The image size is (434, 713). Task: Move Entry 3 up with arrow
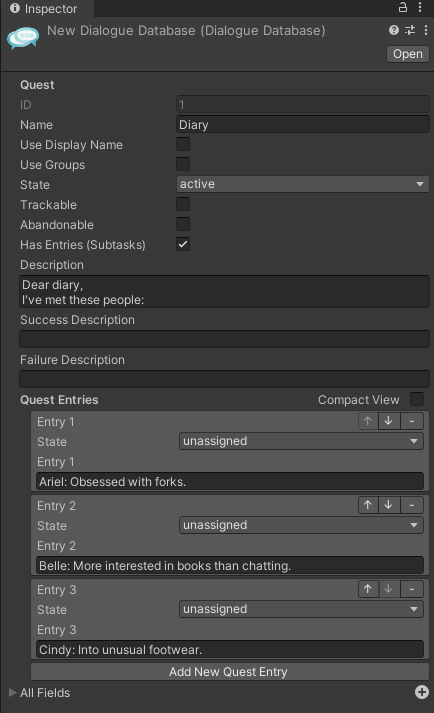tap(368, 589)
